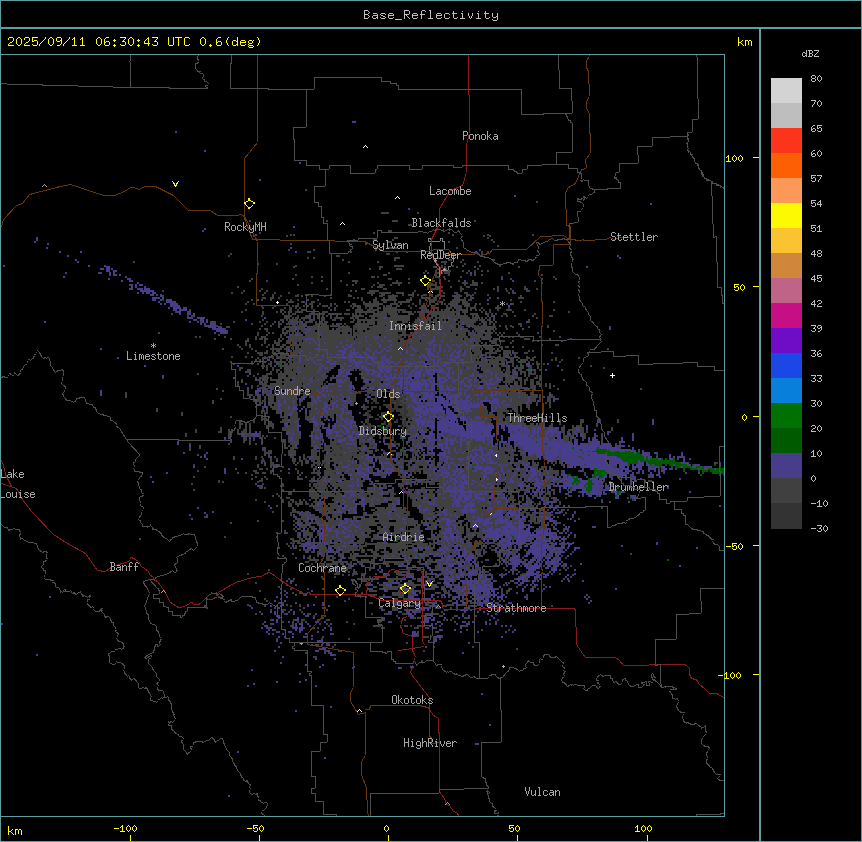Pick the light grey 70–80 dBZ legend swatch
Viewport: 862px width, 842px height.
[786, 91]
